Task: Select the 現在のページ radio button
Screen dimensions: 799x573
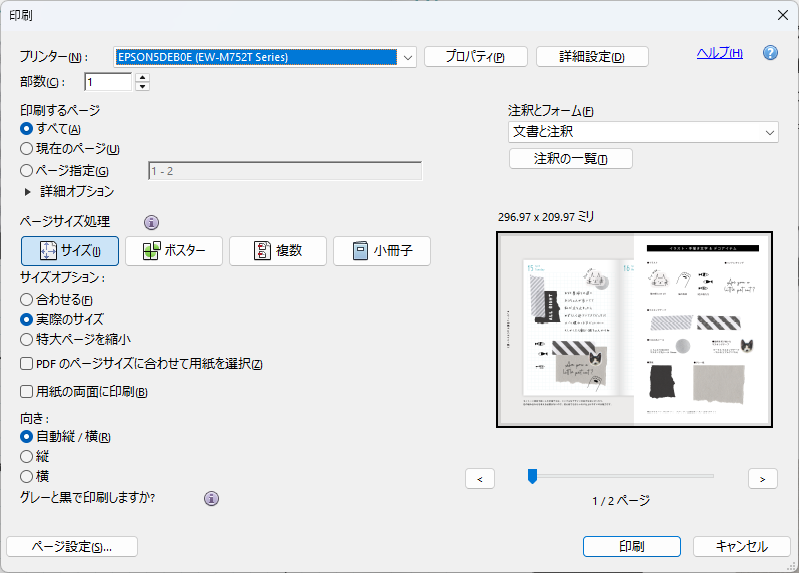Action: [x=27, y=149]
